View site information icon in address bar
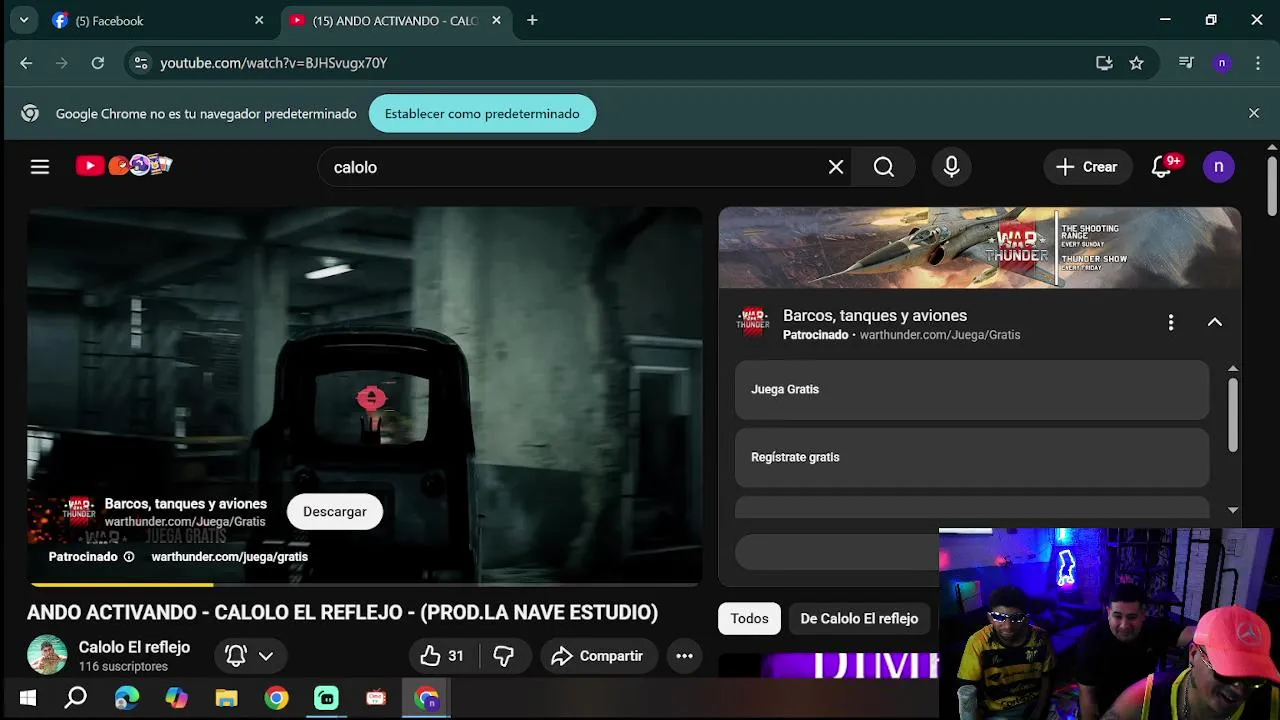Screen dimensions: 1280x720 pyautogui.click(x=141, y=63)
